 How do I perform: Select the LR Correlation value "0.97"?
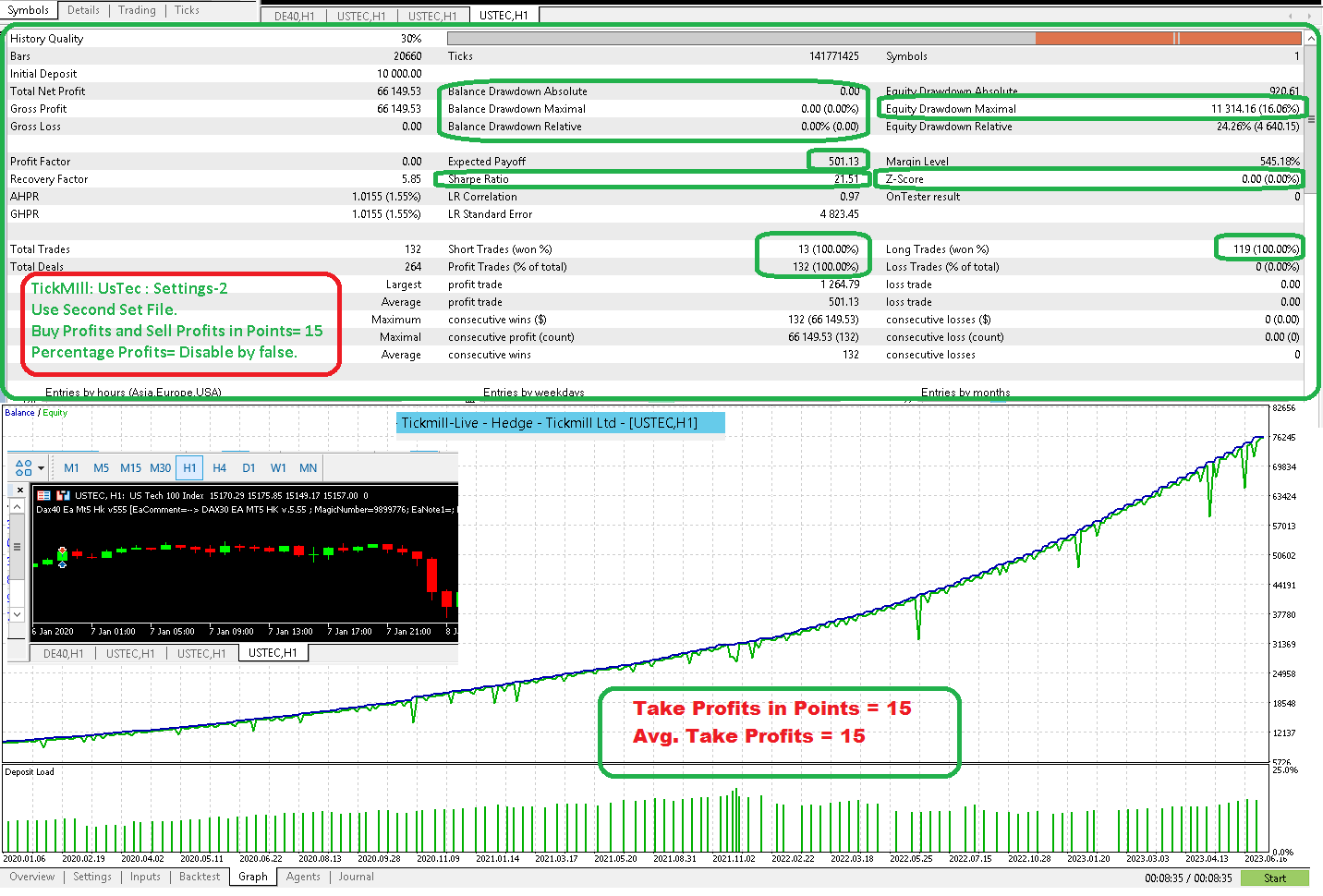(850, 197)
